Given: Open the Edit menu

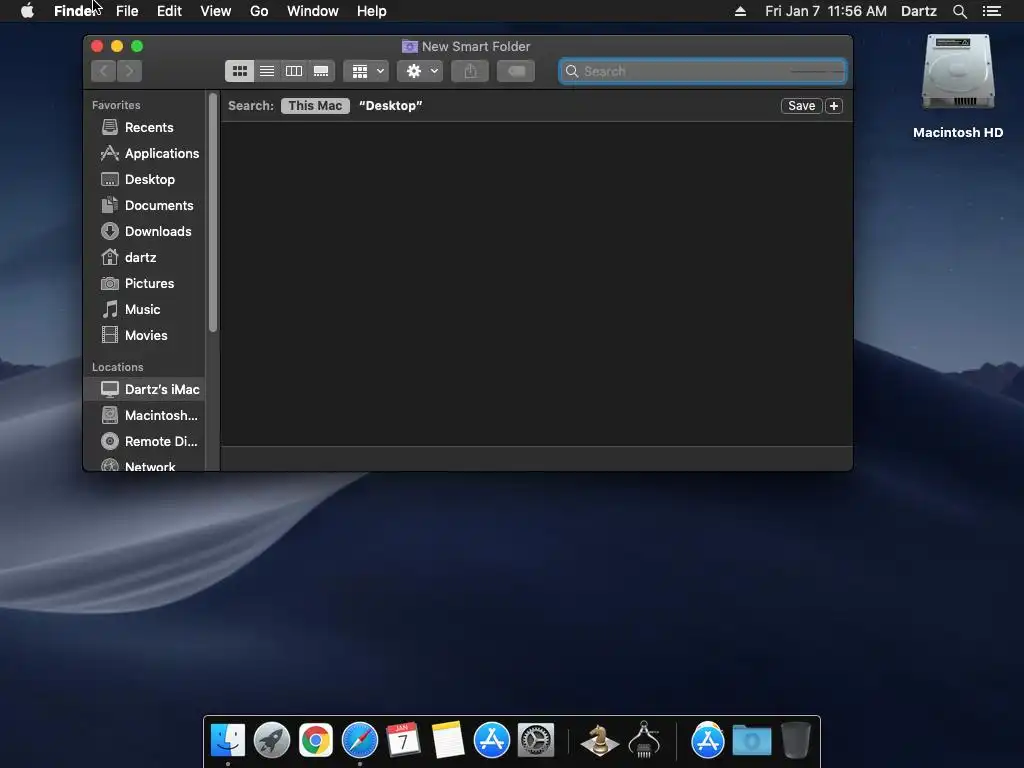Looking at the screenshot, I should pos(169,11).
